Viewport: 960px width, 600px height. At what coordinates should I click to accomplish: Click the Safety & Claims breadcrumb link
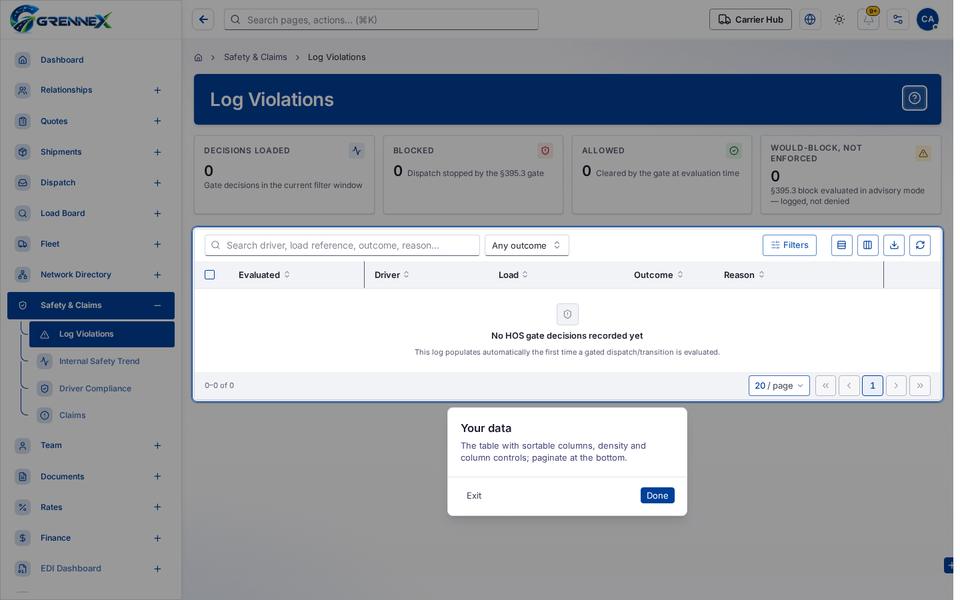click(x=255, y=57)
